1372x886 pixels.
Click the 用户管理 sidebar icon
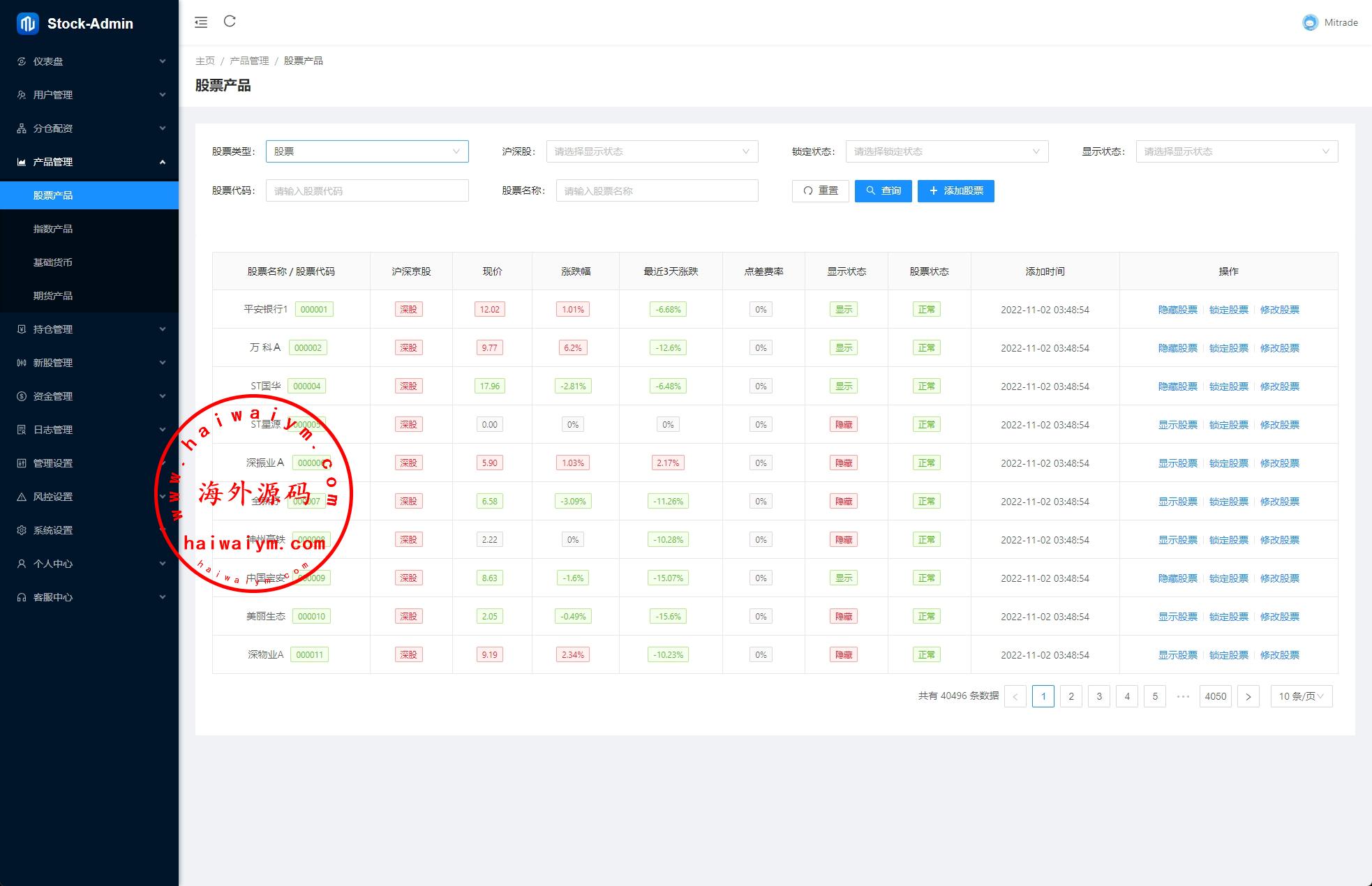pos(22,95)
